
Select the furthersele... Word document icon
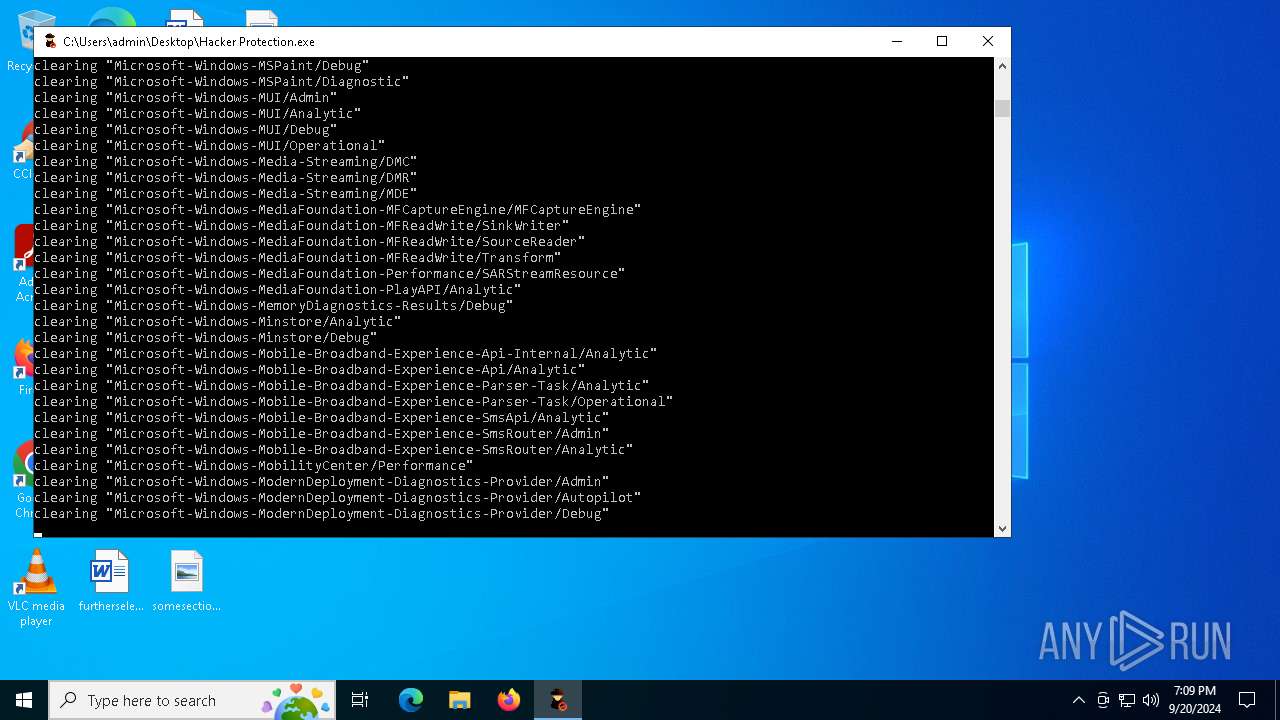coord(110,581)
